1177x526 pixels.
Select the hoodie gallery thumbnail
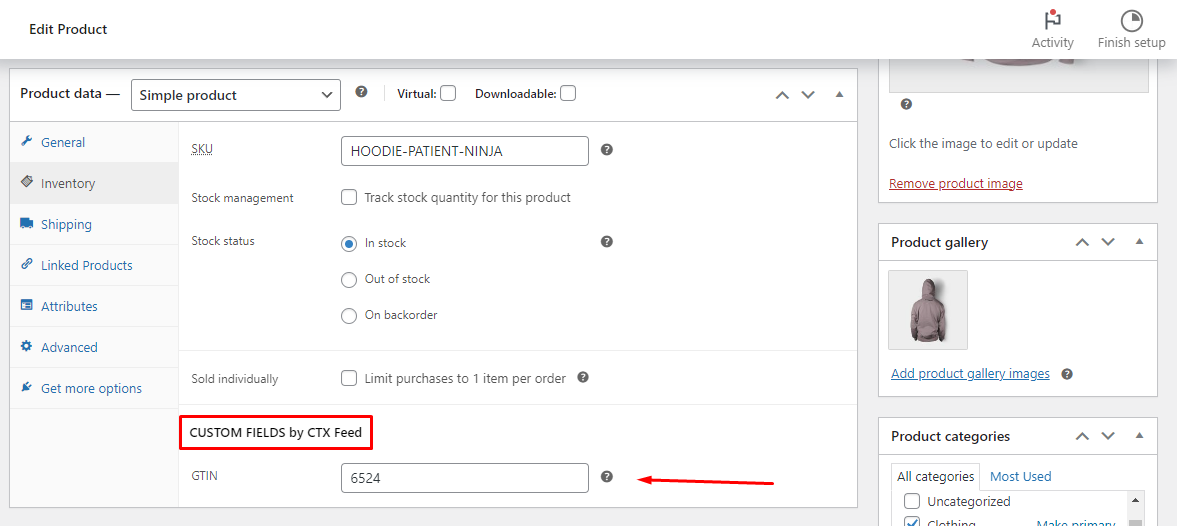point(928,310)
